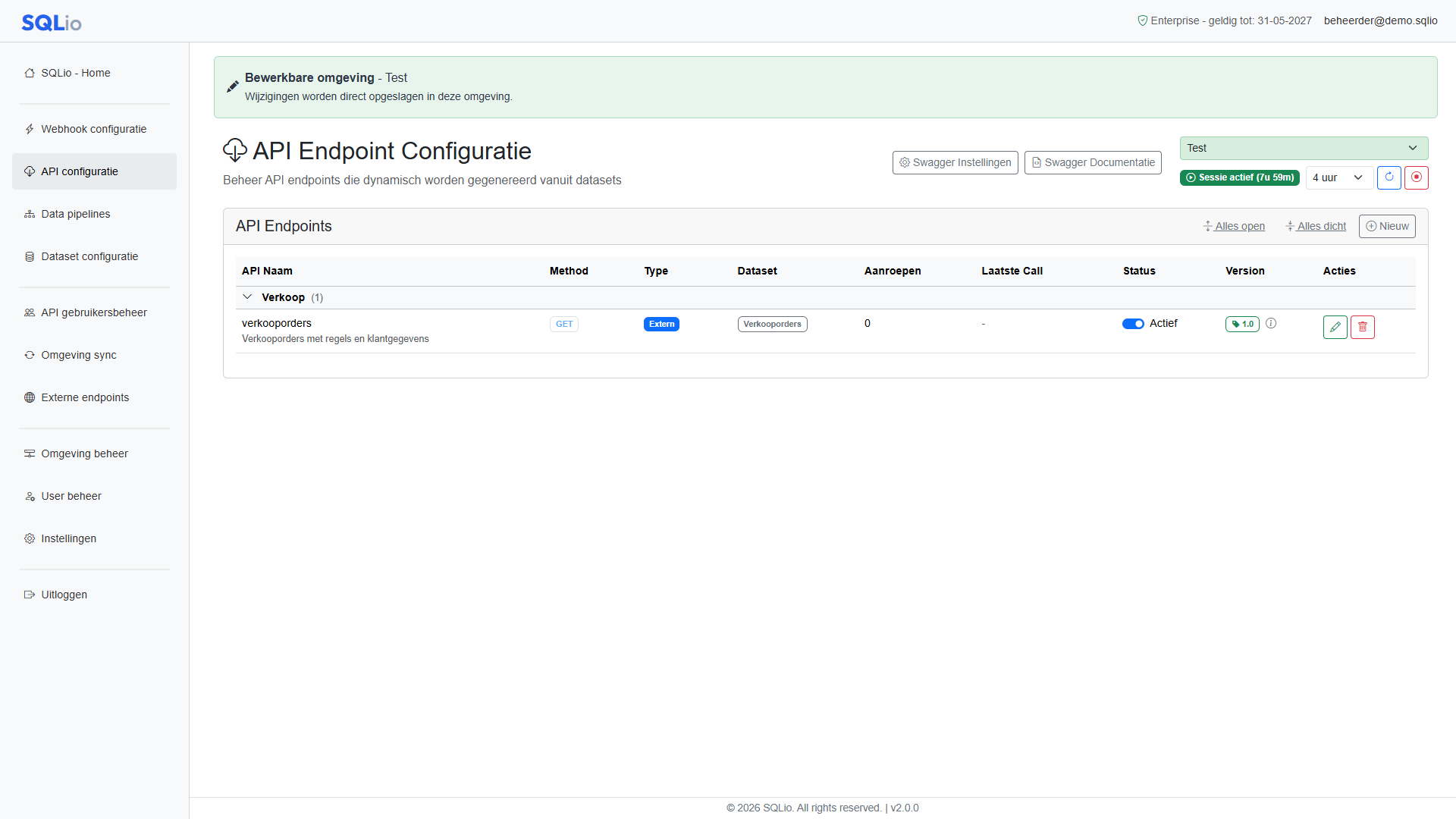Viewport: 1456px width, 819px height.
Task: Stop the session with the red record icon
Action: pos(1416,177)
